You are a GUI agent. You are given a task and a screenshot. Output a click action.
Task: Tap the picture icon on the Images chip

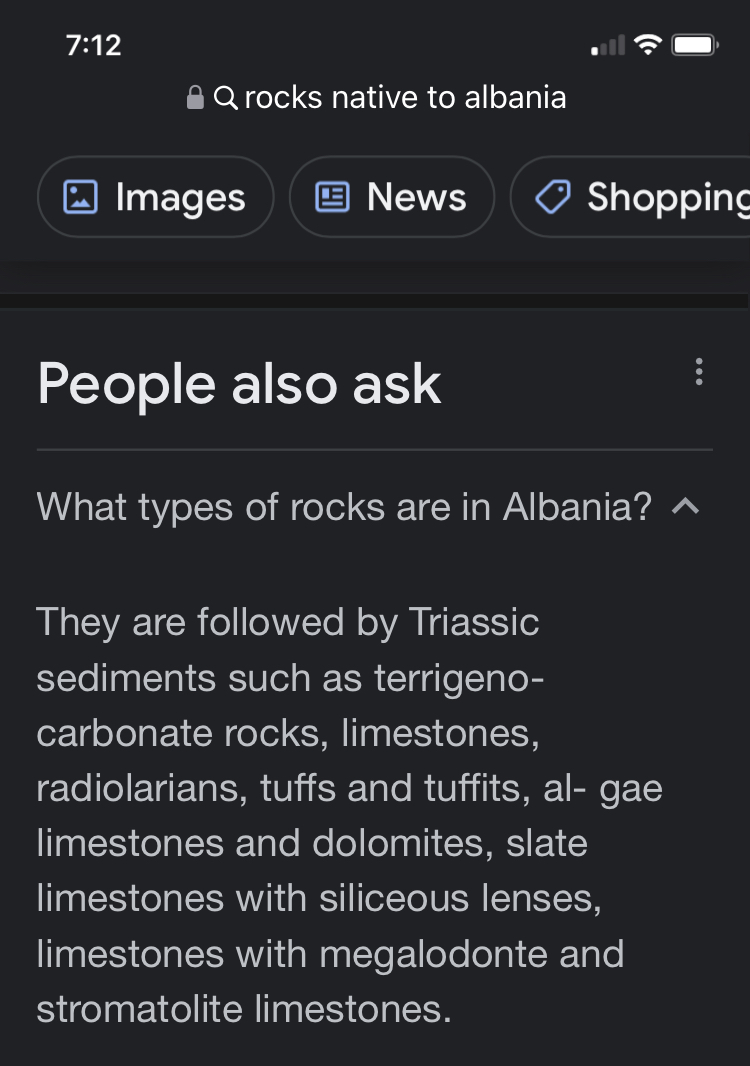[79, 197]
